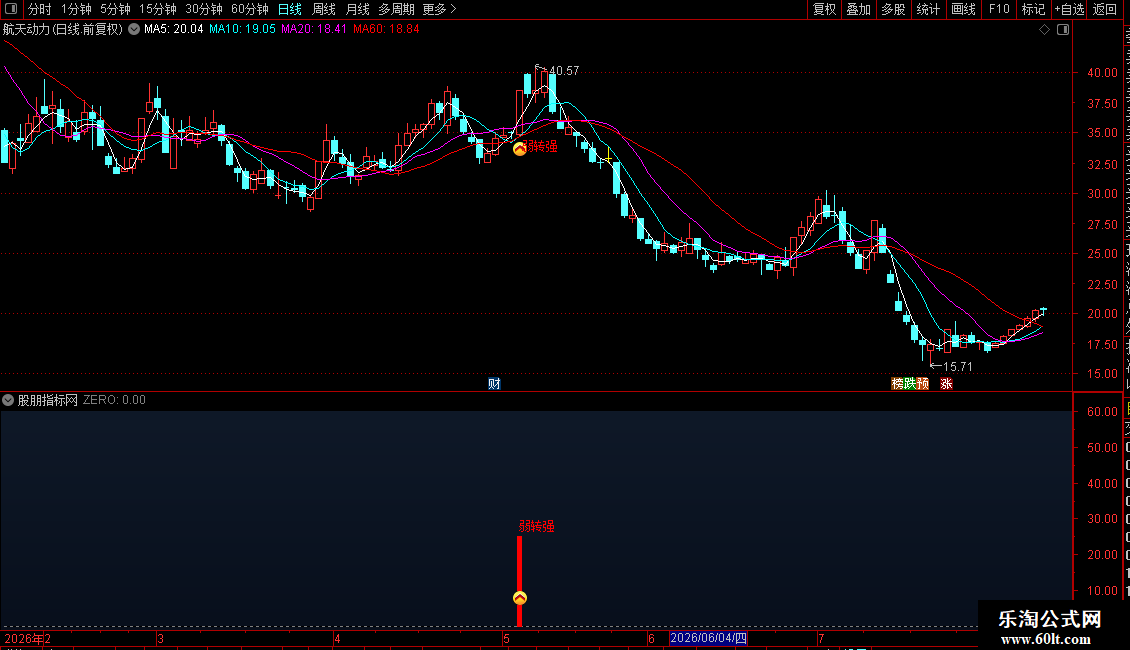Viewport: 1130px width, 650px height.
Task: Click the 60.00 indicator axis label
Action: pos(1103,411)
